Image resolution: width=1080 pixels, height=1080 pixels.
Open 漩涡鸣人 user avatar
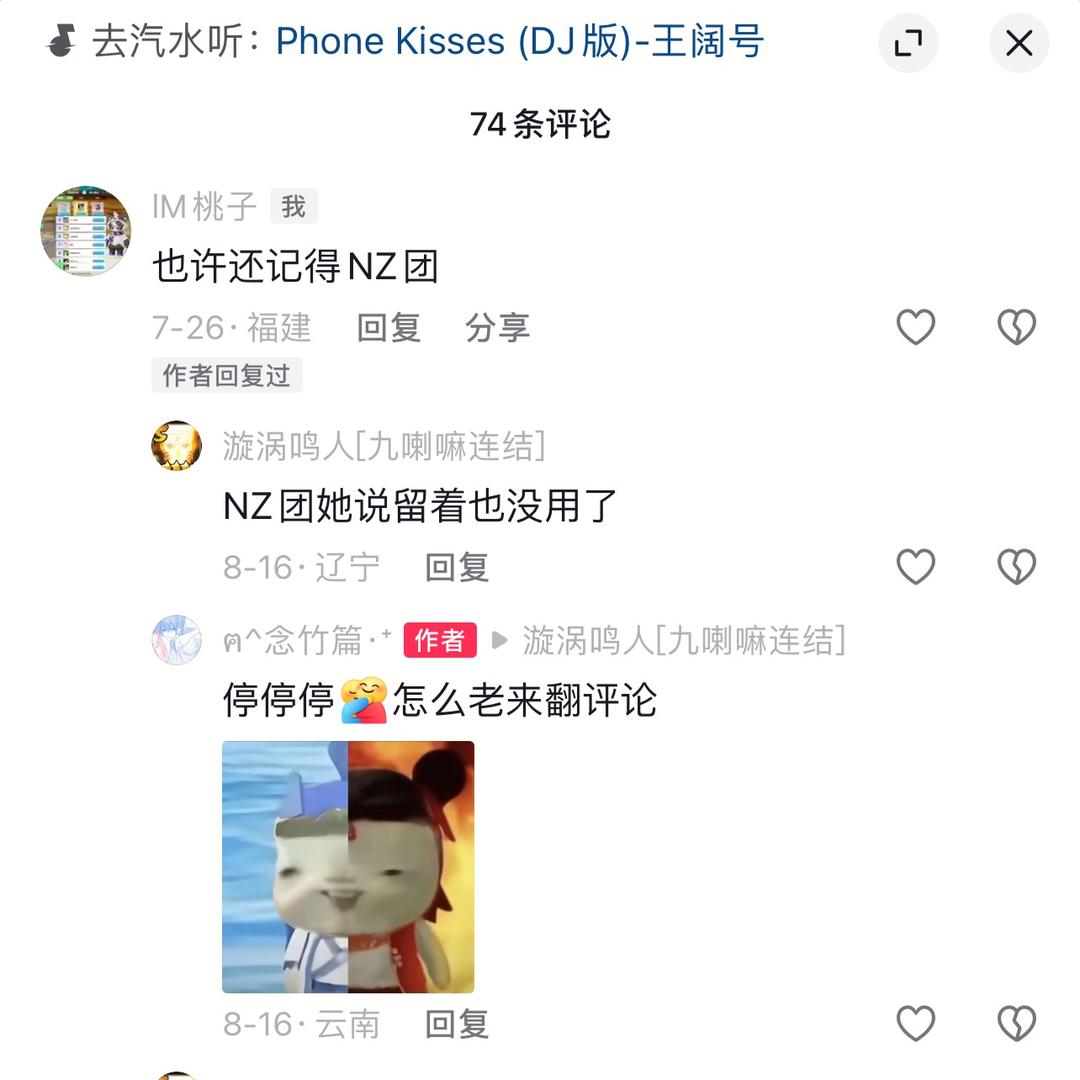(176, 446)
